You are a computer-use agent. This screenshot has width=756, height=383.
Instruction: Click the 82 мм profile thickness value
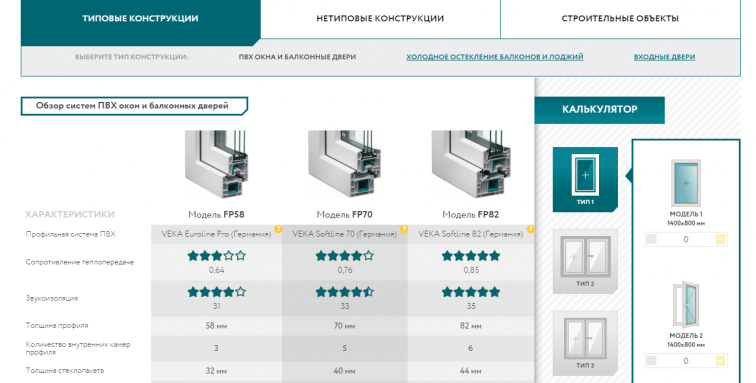(471, 326)
